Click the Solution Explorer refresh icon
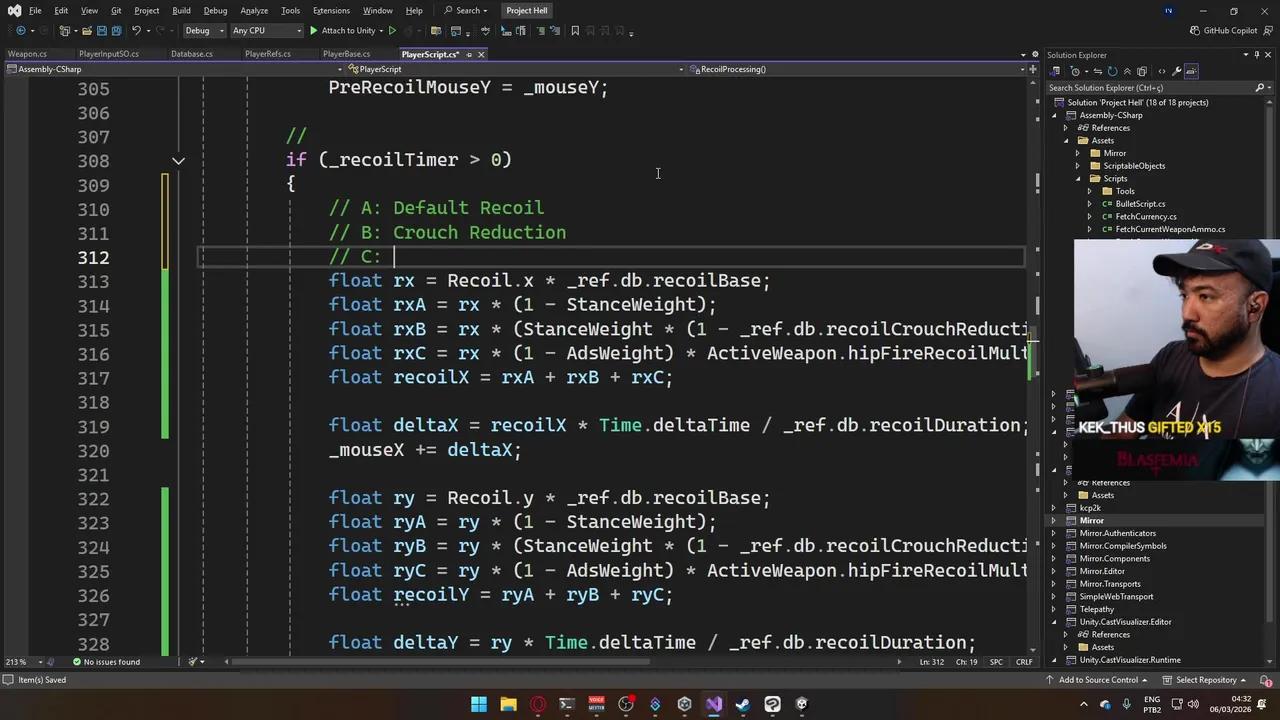 tap(1113, 71)
